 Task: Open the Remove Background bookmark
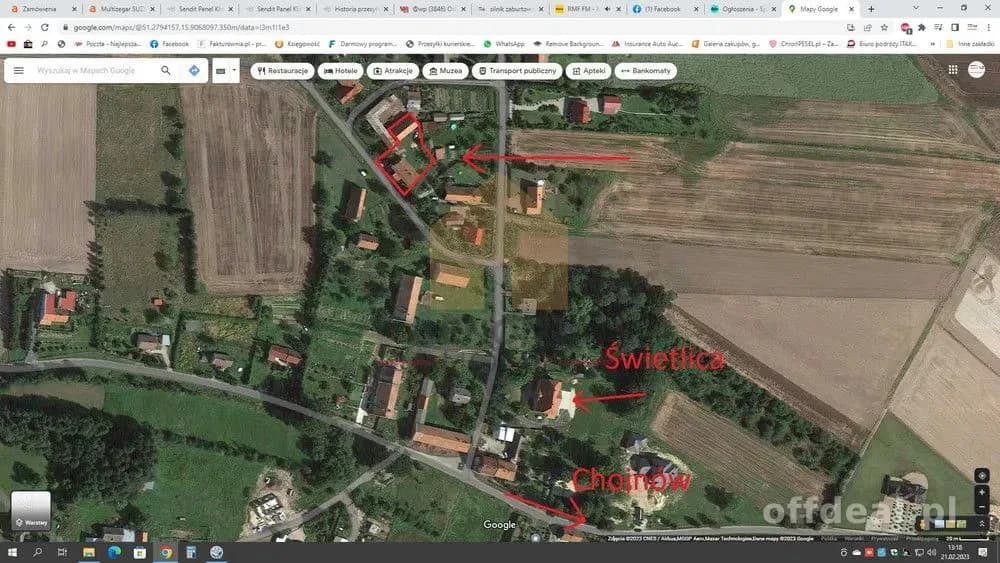pos(568,44)
